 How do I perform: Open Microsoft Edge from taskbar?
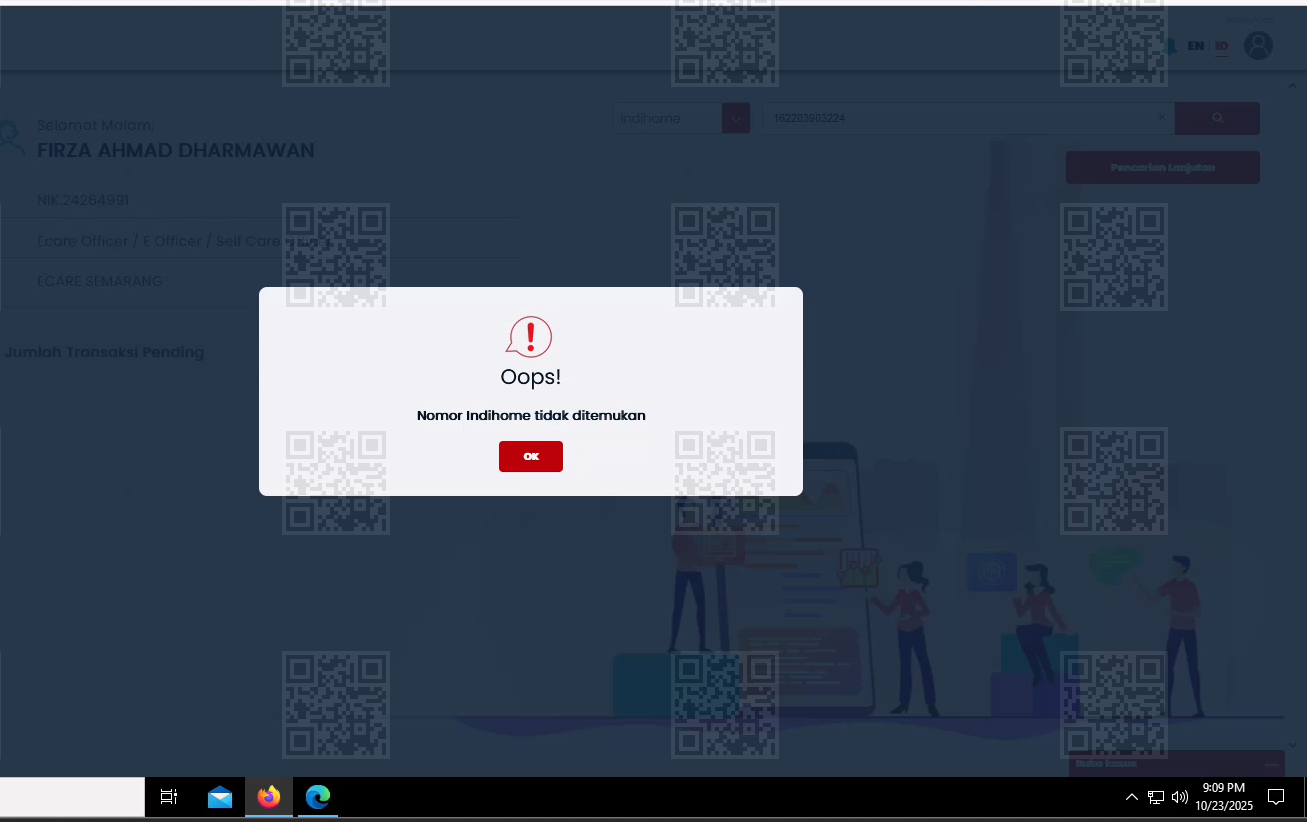(x=318, y=797)
